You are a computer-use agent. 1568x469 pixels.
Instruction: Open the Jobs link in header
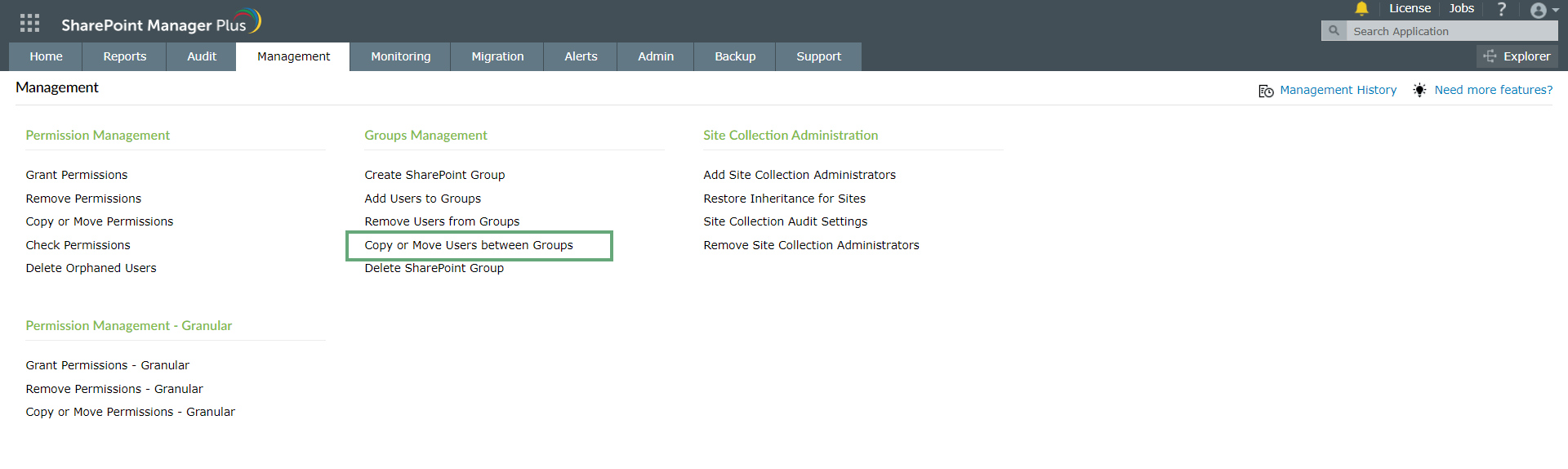[x=1461, y=8]
